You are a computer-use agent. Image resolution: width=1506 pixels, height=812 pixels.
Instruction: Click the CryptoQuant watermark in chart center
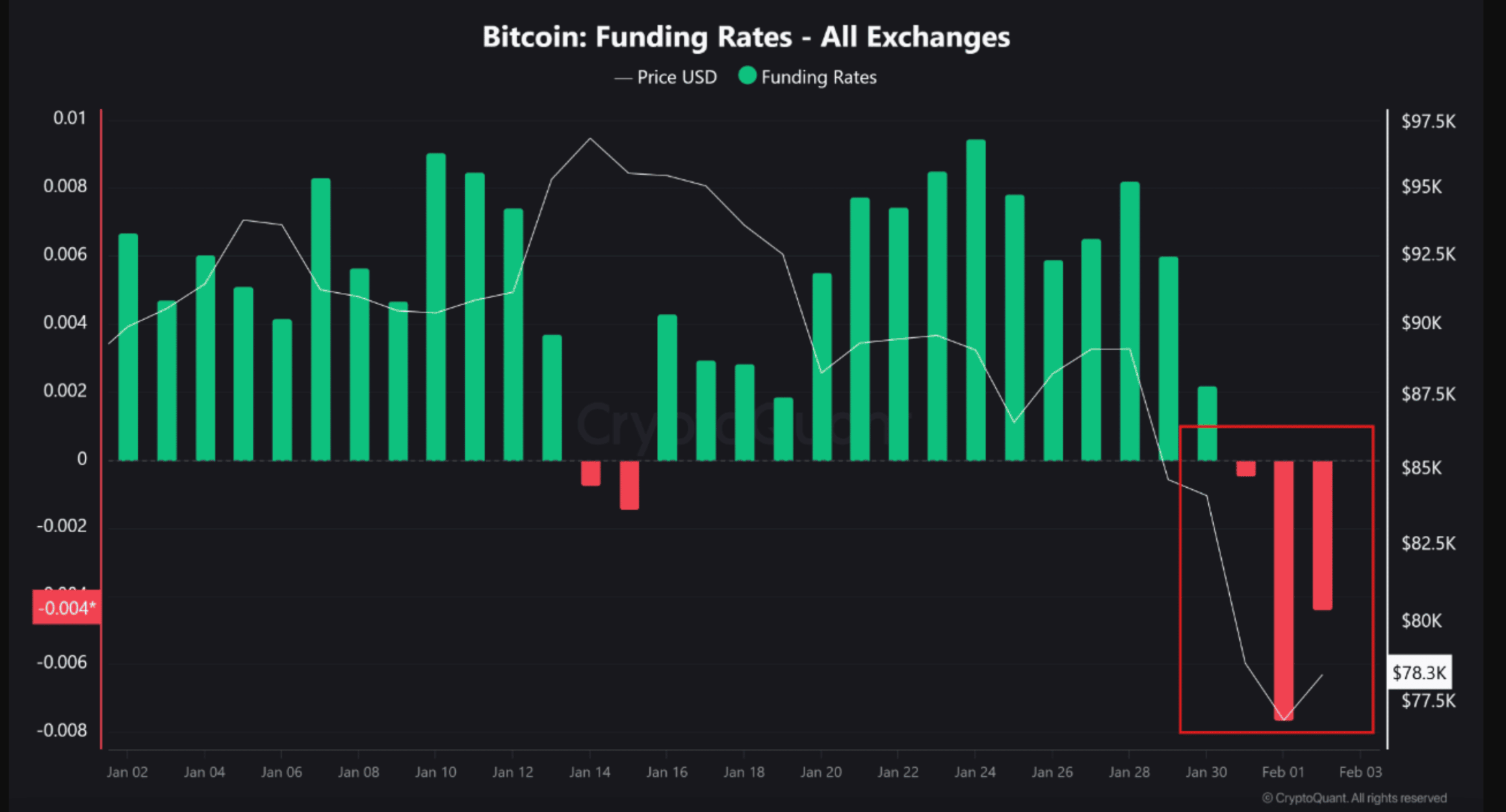click(741, 424)
